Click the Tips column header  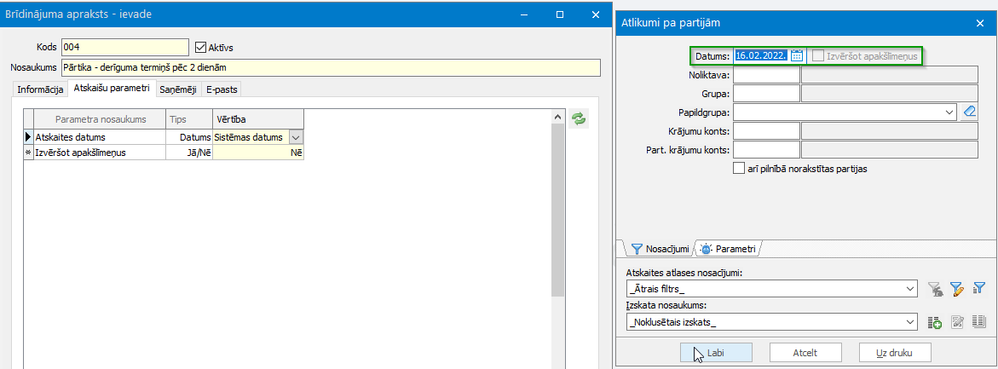pyautogui.click(x=189, y=119)
